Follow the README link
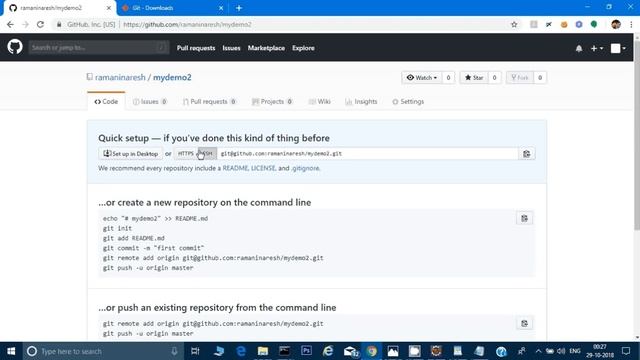Image resolution: width=640 pixels, height=360 pixels. point(235,168)
